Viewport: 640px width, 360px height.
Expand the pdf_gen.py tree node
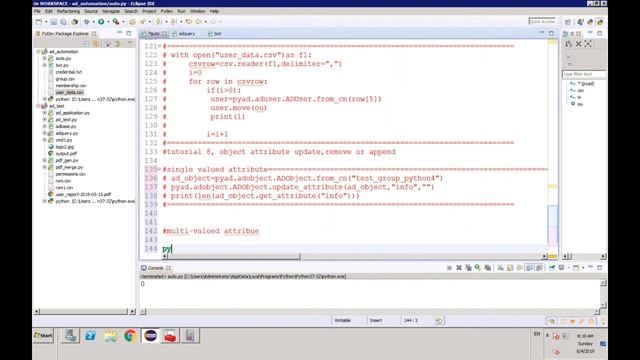44,160
